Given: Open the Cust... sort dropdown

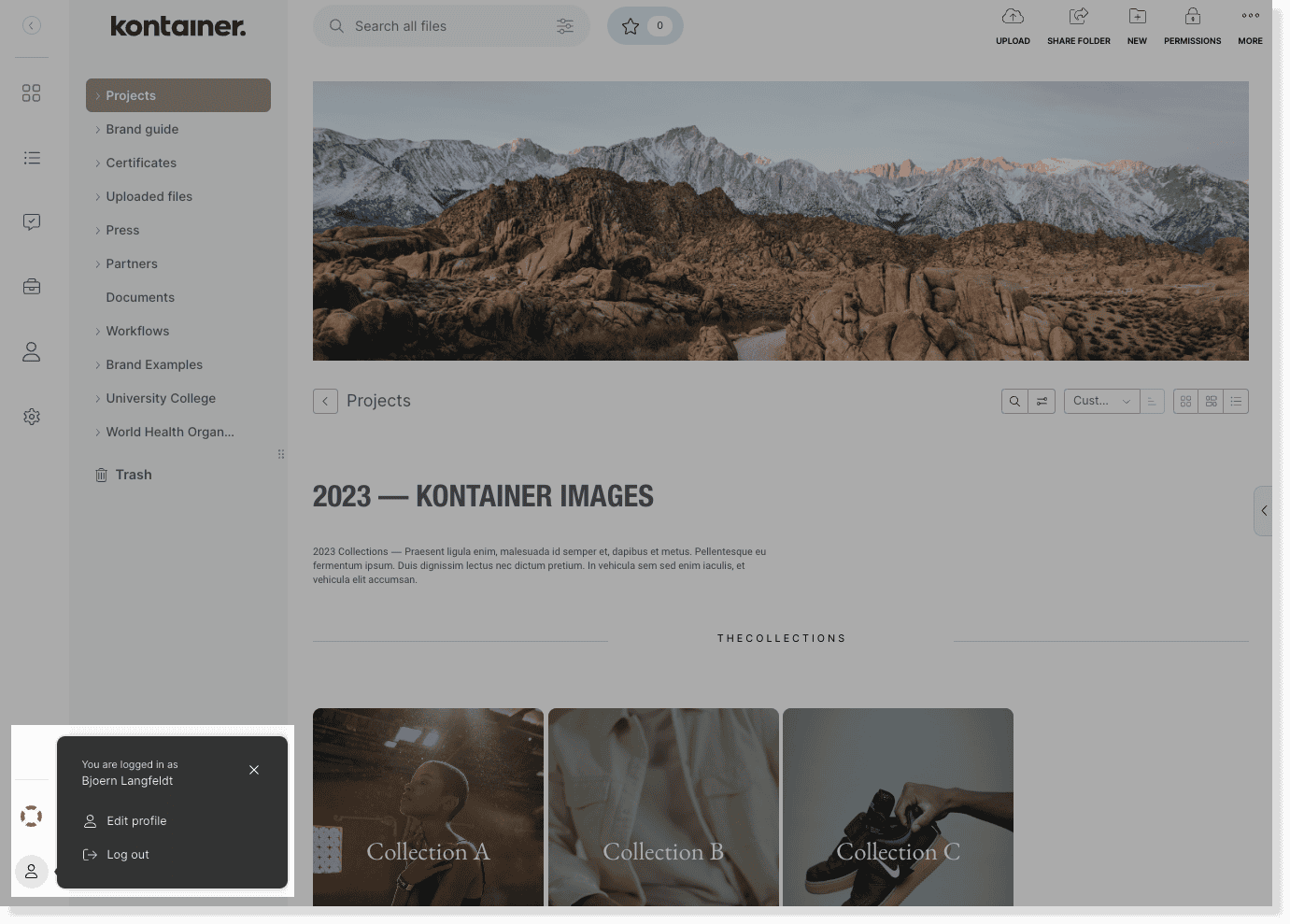Looking at the screenshot, I should [x=1101, y=402].
